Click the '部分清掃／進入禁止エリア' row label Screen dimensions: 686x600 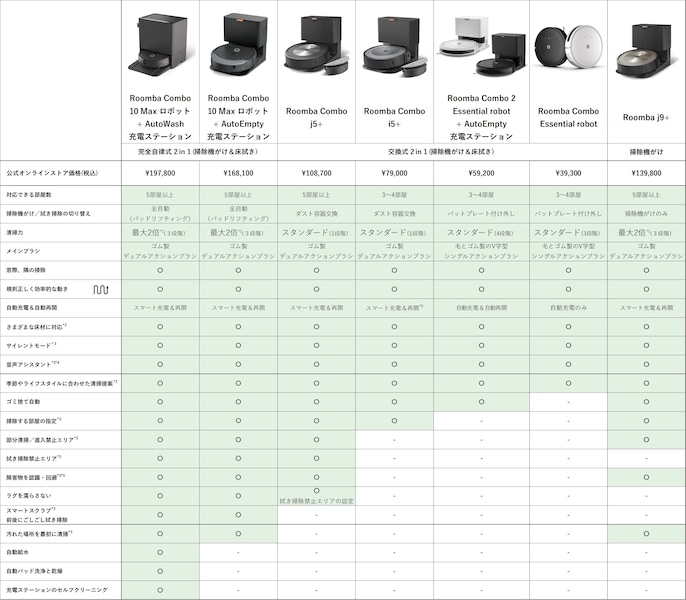click(x=42, y=439)
